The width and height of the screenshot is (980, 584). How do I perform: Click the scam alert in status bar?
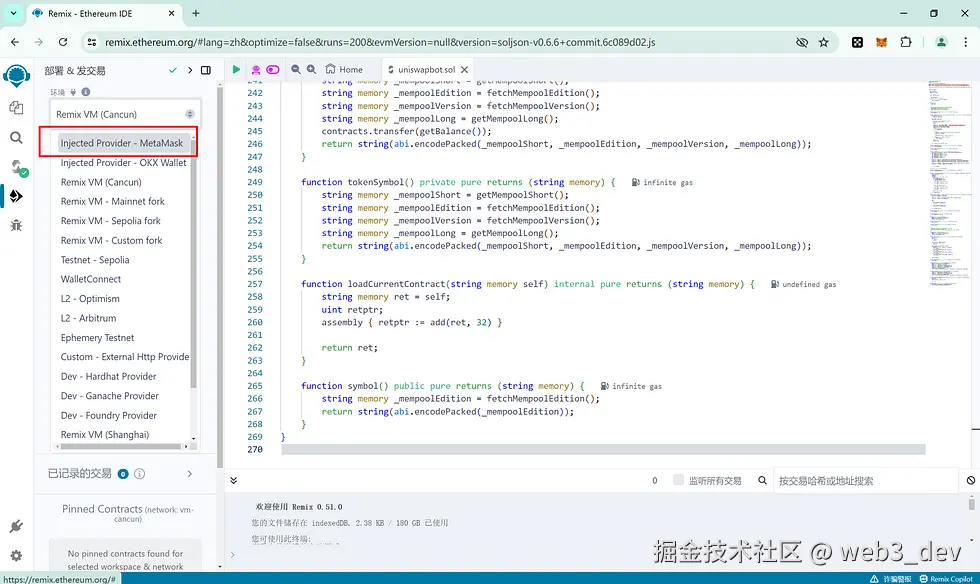coord(891,579)
